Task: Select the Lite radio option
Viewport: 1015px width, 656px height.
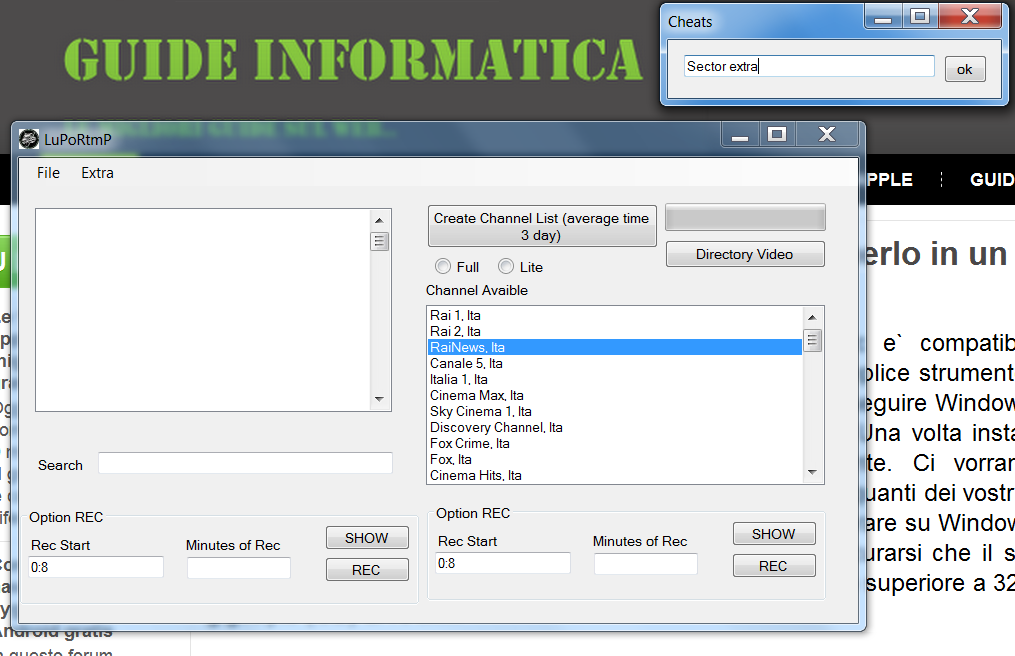Action: click(x=520, y=267)
